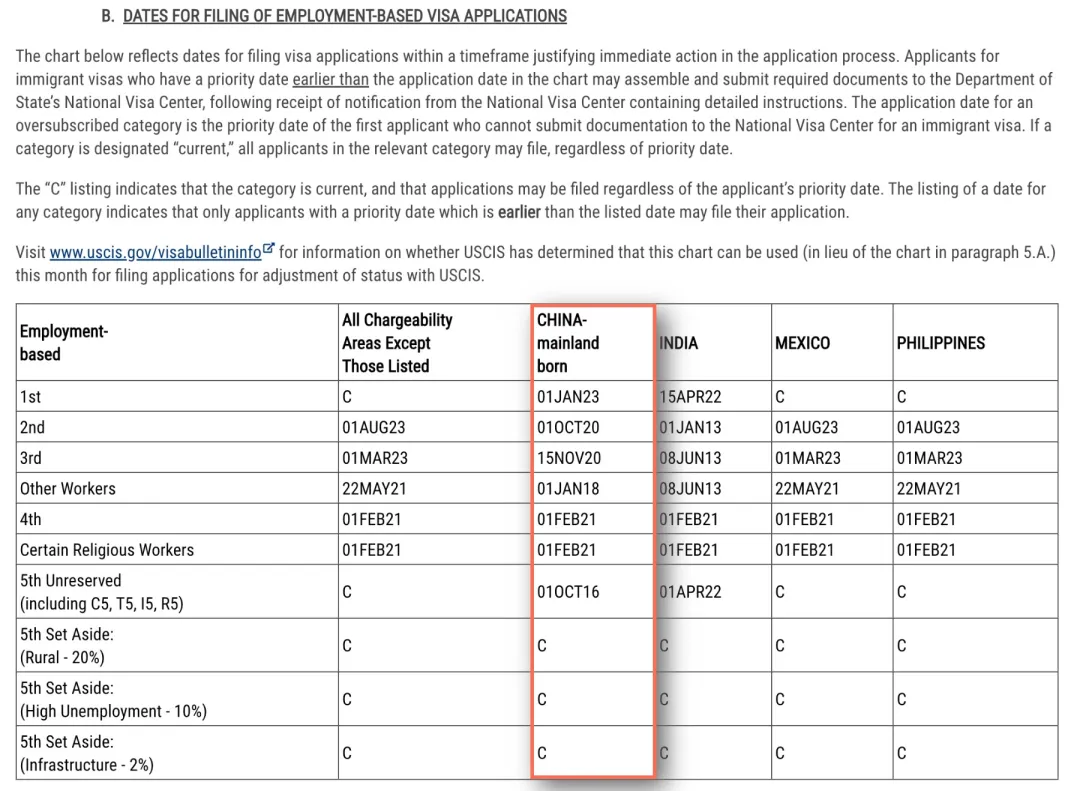
Task: Click the "5th Set Aside: (Rural - 20%)" label
Action: pyautogui.click(x=67, y=646)
